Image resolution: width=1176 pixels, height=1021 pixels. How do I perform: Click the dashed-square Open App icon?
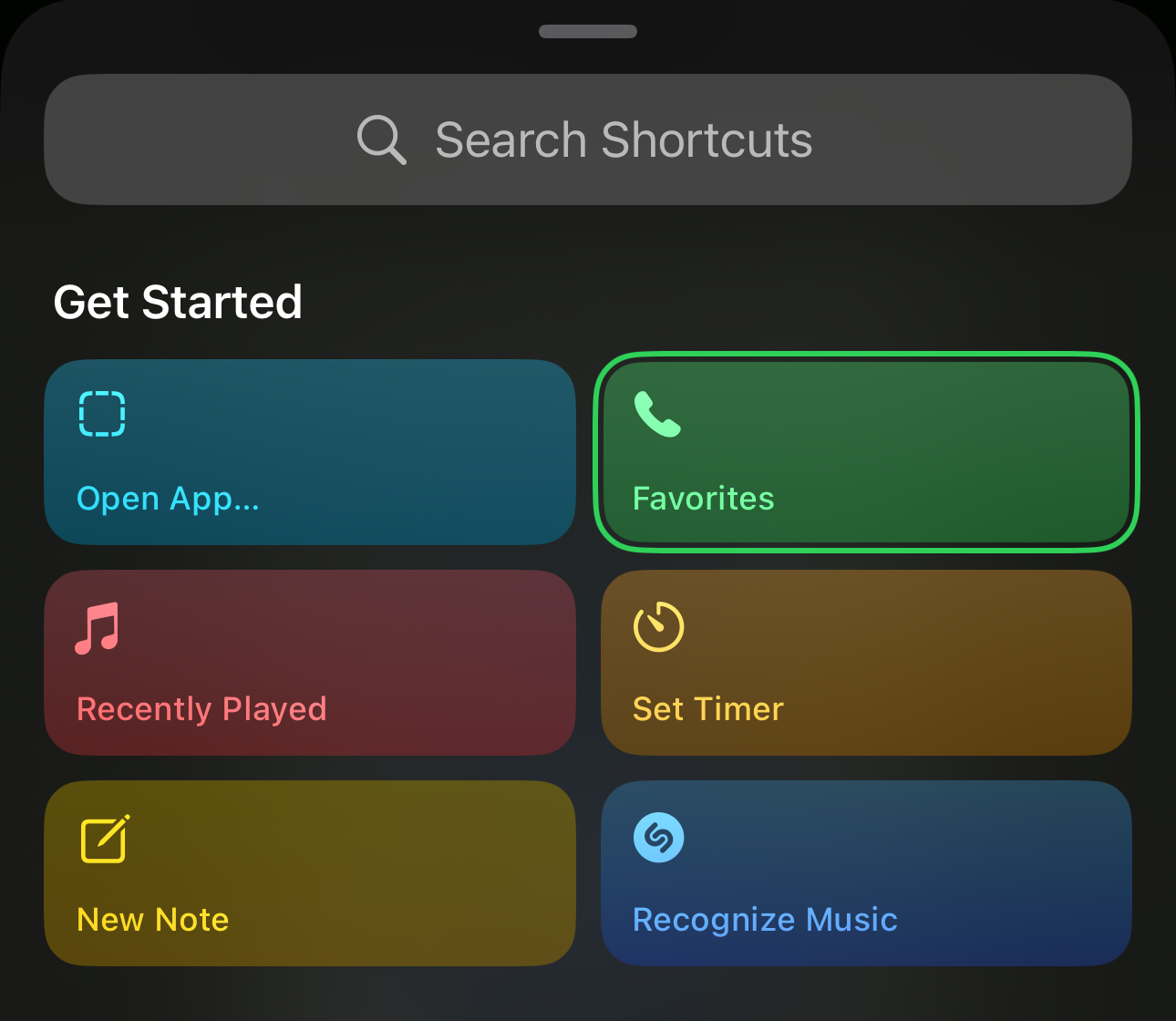[x=102, y=414]
